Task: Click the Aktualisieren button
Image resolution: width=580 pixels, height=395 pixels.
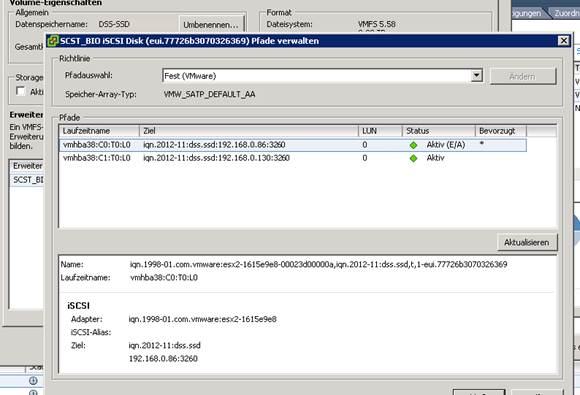Action: tap(526, 243)
